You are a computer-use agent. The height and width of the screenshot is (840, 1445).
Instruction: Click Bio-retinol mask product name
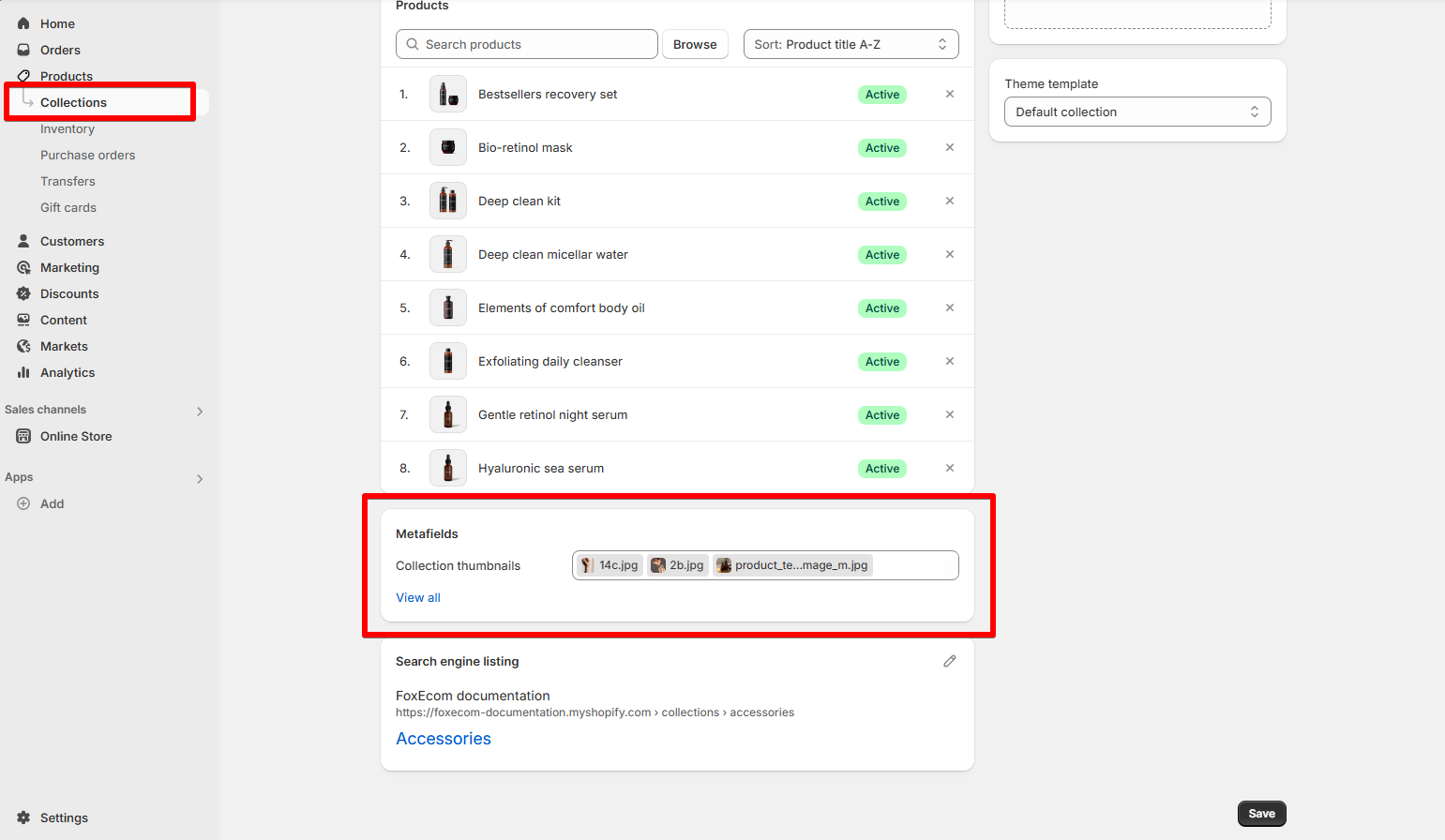(525, 147)
